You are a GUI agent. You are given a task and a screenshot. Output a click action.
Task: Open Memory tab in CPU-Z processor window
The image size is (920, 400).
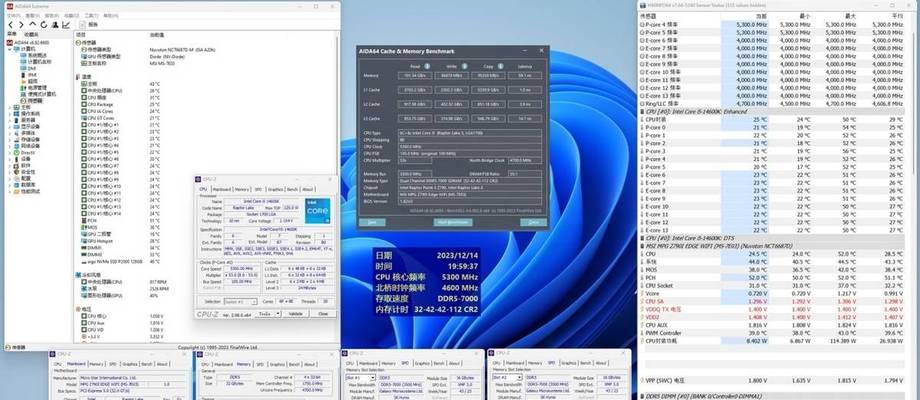click(x=242, y=189)
